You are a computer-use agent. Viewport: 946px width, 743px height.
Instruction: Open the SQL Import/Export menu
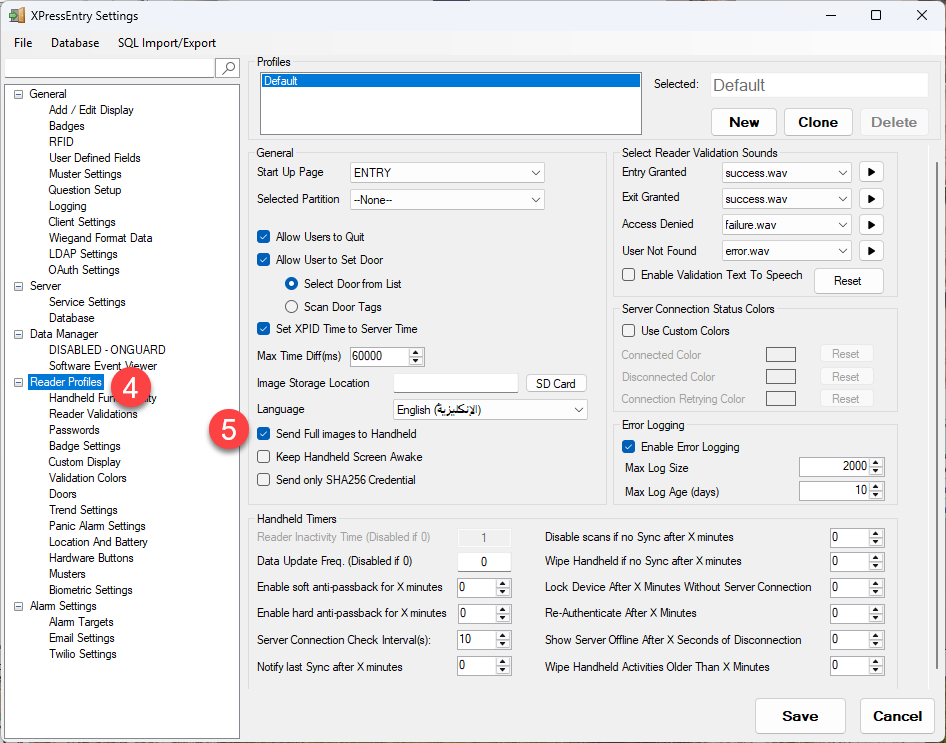(x=167, y=43)
